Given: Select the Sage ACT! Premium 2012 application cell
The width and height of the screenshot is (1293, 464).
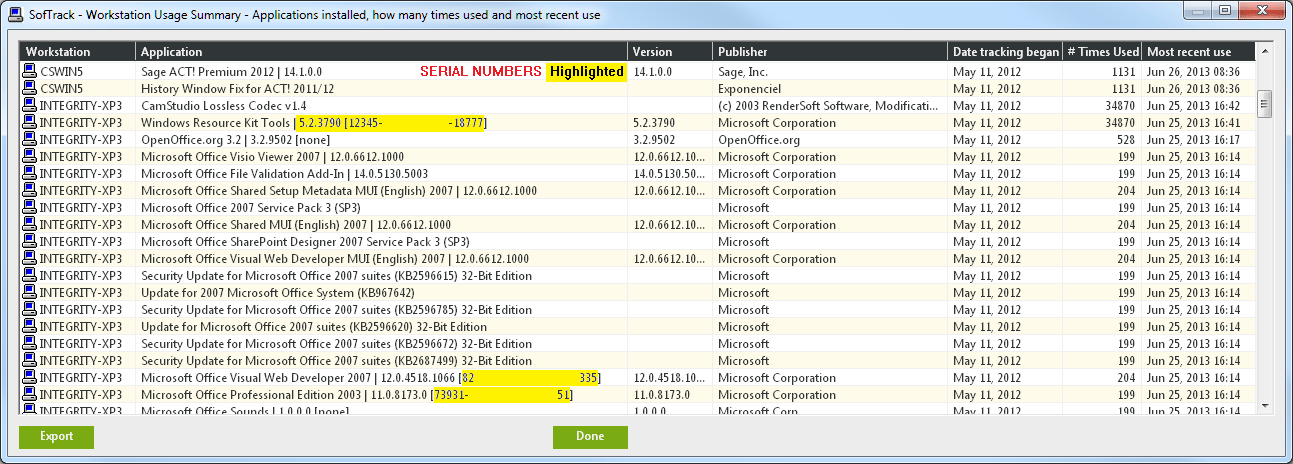Looking at the screenshot, I should pos(382,72).
